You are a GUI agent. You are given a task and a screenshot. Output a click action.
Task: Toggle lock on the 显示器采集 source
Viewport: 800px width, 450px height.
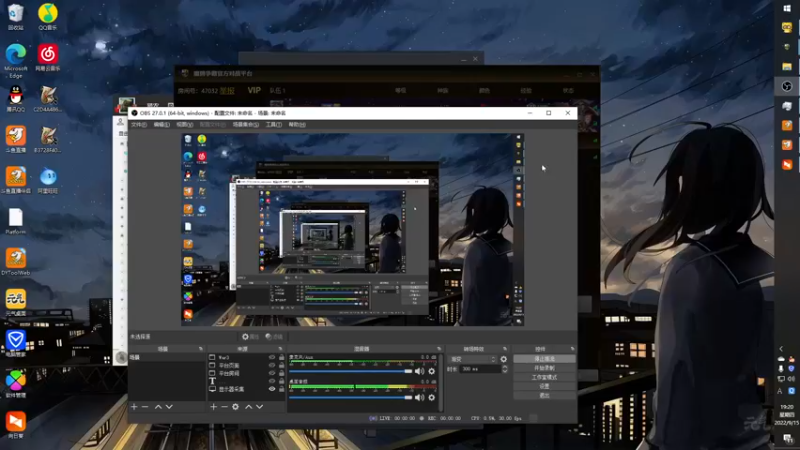coord(281,389)
